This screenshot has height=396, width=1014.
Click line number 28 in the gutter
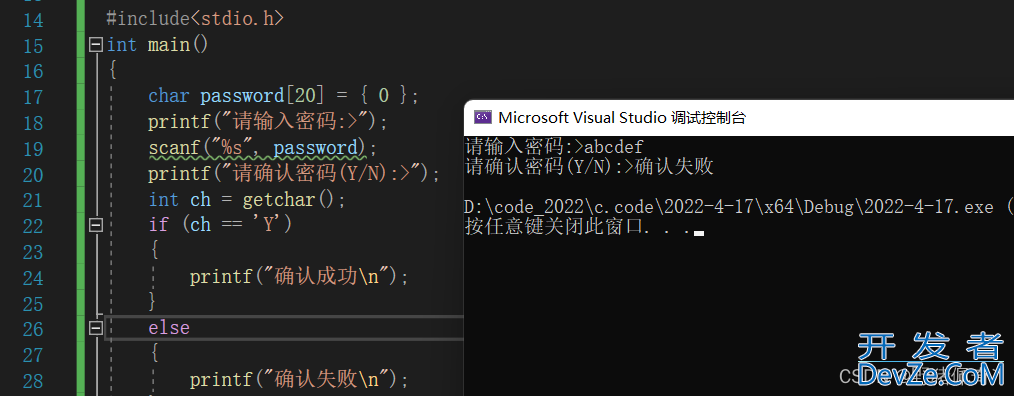click(32, 380)
